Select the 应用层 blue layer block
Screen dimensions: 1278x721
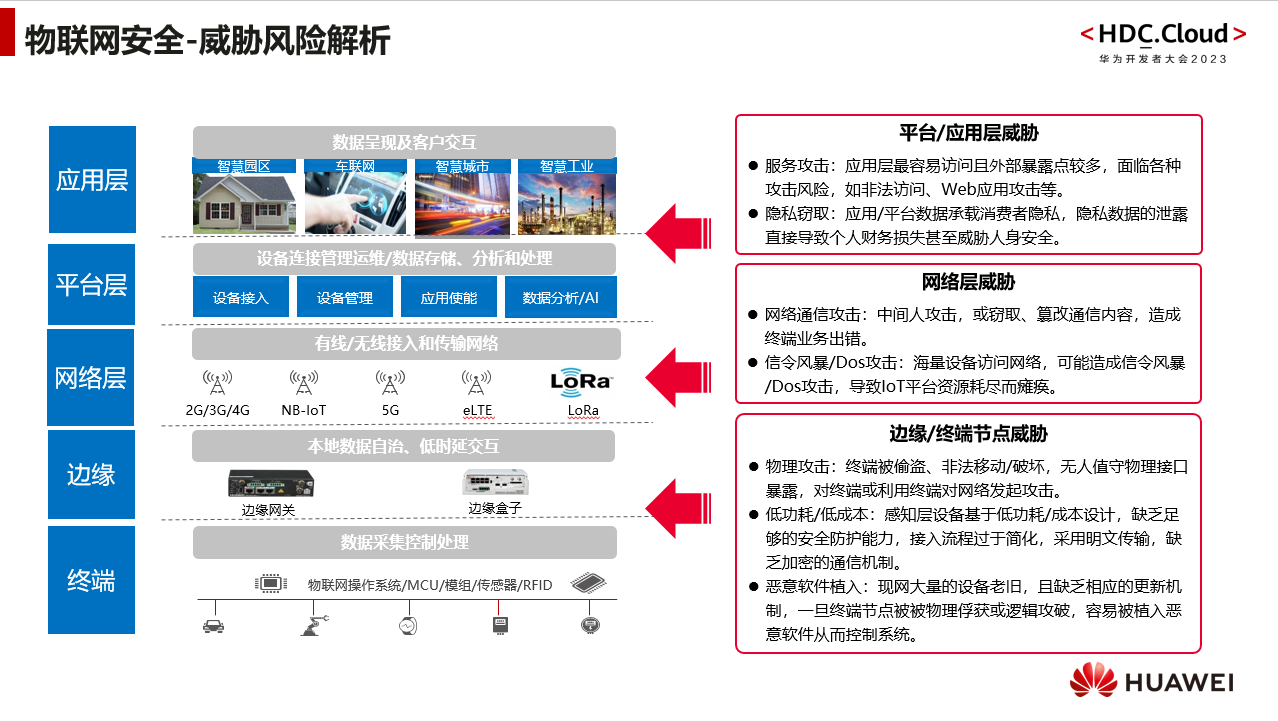92,180
